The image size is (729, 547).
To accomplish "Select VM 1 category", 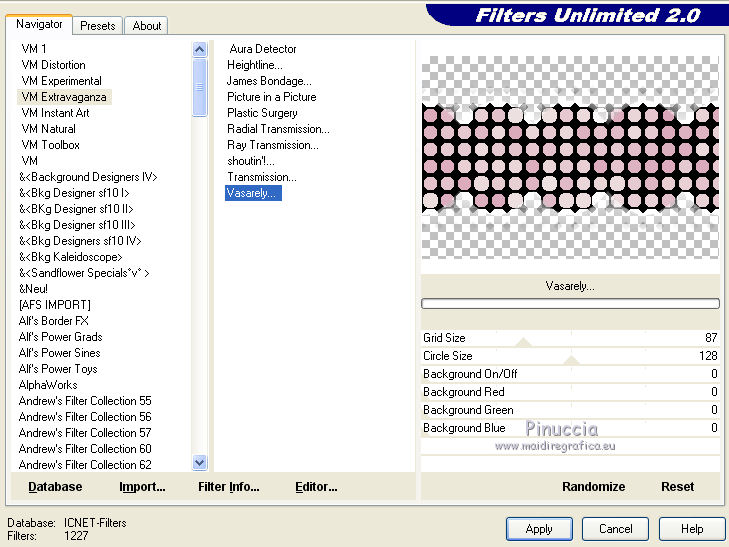I will [34, 49].
